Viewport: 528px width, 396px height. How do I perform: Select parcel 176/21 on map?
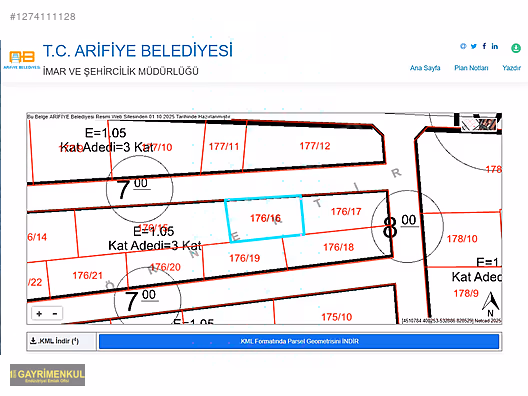pos(88,275)
